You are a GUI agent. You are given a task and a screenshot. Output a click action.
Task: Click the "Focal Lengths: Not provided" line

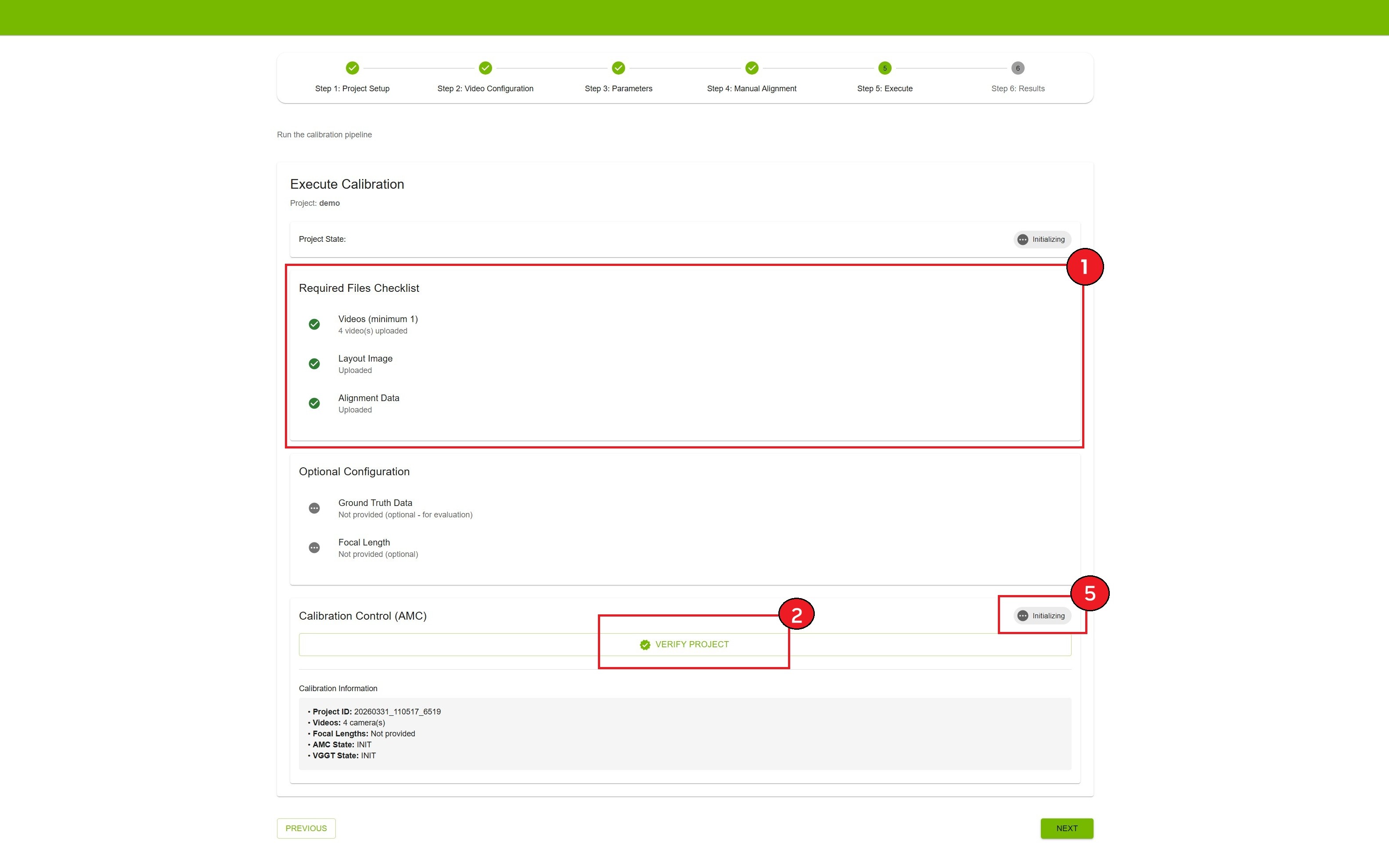coord(363,734)
